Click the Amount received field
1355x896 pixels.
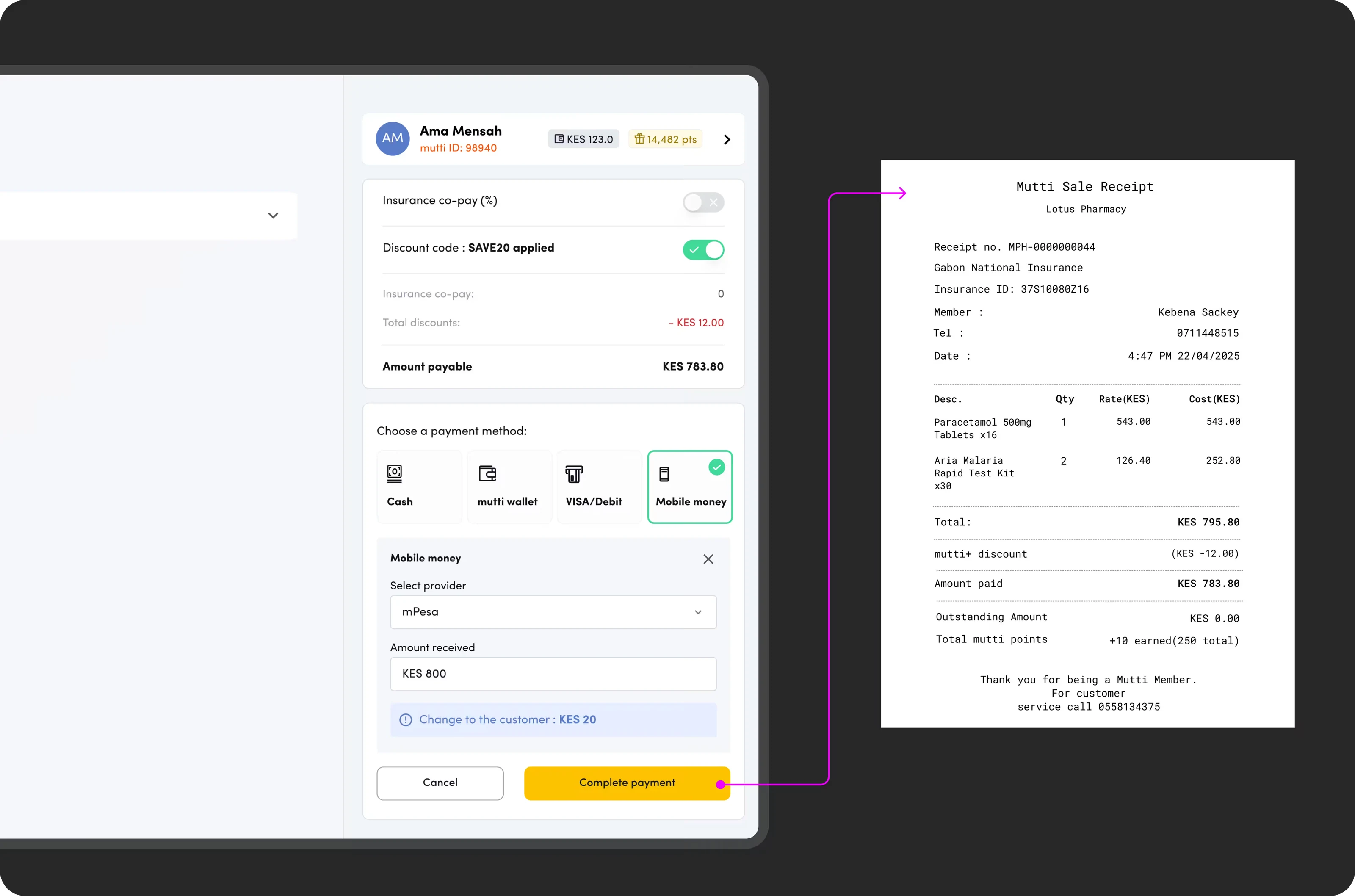point(553,674)
